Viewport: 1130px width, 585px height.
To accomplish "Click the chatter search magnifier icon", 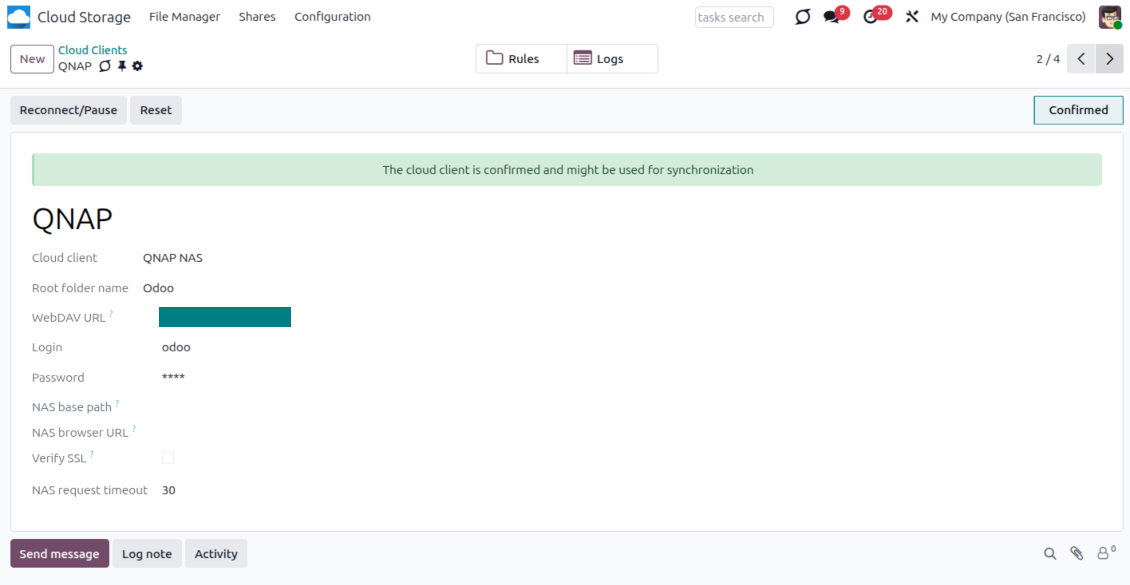I will coord(1050,553).
